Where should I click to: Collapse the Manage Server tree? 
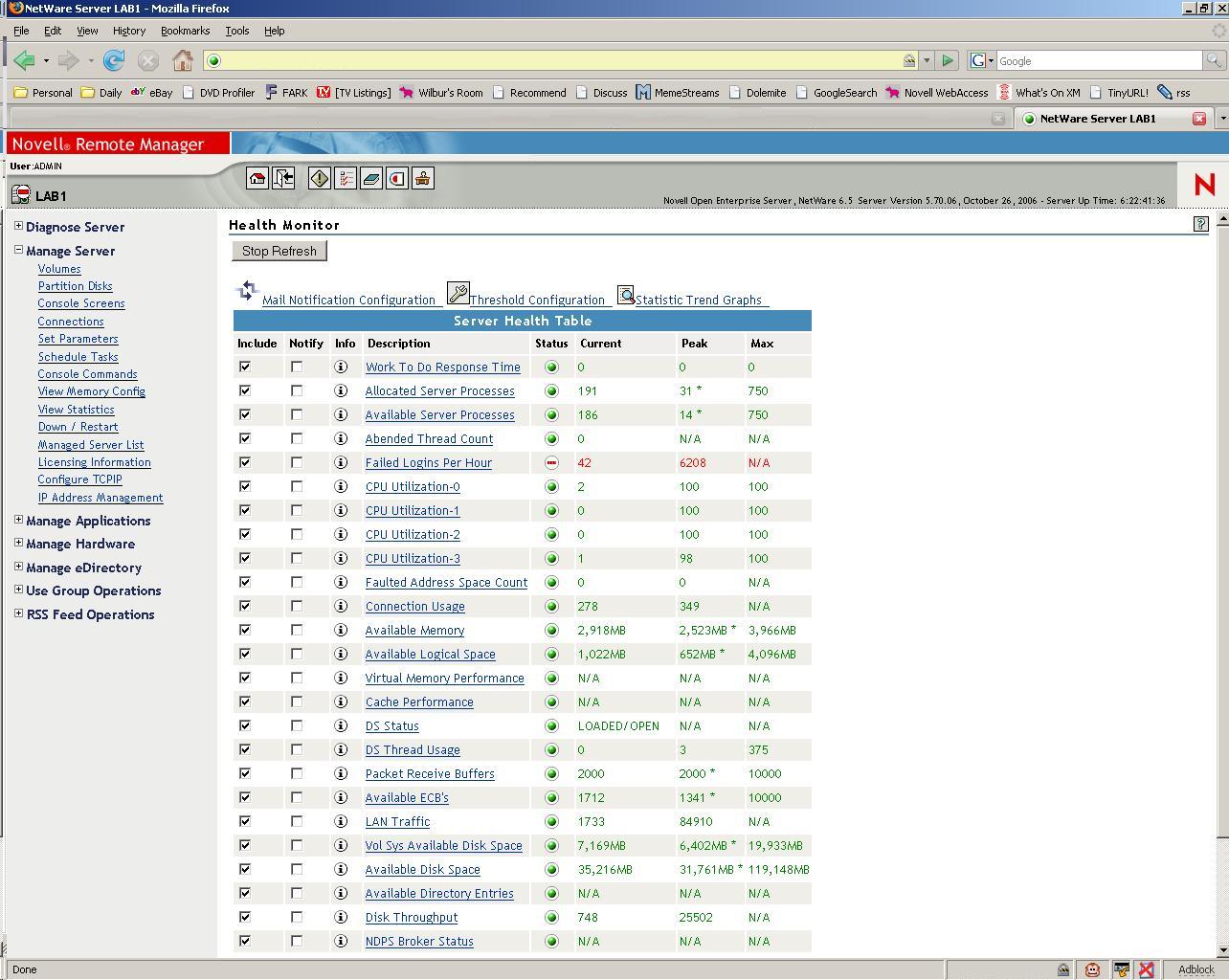pos(18,250)
